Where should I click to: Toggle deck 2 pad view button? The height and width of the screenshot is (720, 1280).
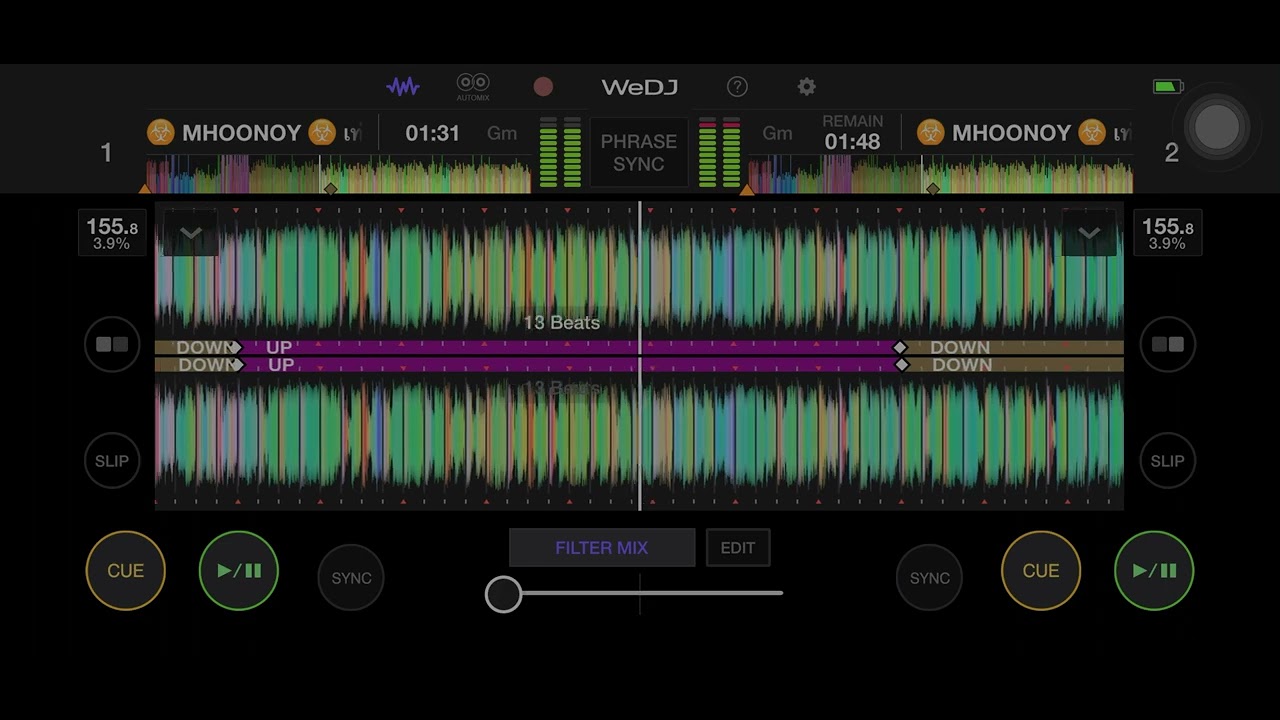pyautogui.click(x=1167, y=344)
